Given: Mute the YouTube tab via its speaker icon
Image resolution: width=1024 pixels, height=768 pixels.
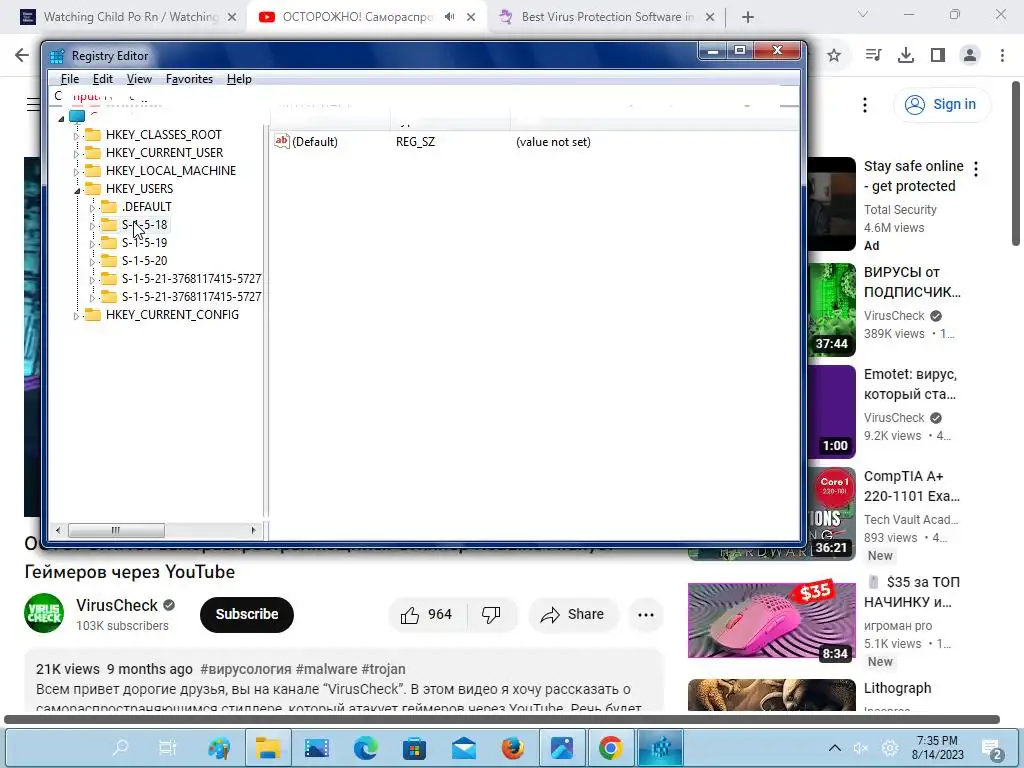Looking at the screenshot, I should [449, 17].
